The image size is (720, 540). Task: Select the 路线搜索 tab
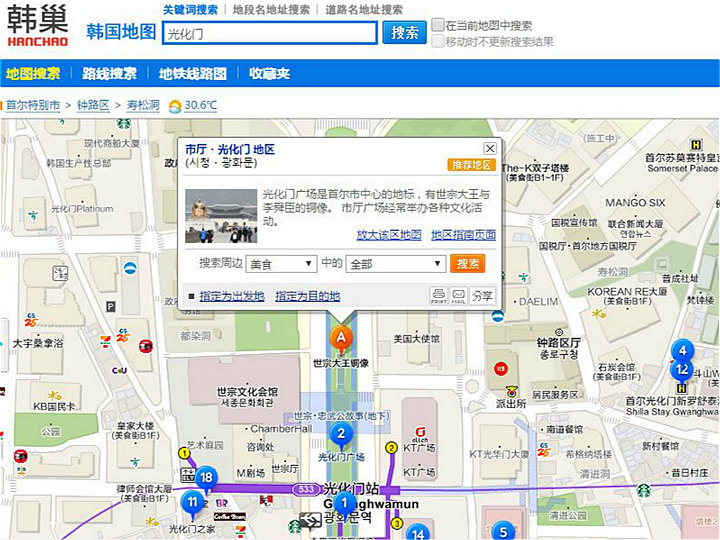click(109, 73)
